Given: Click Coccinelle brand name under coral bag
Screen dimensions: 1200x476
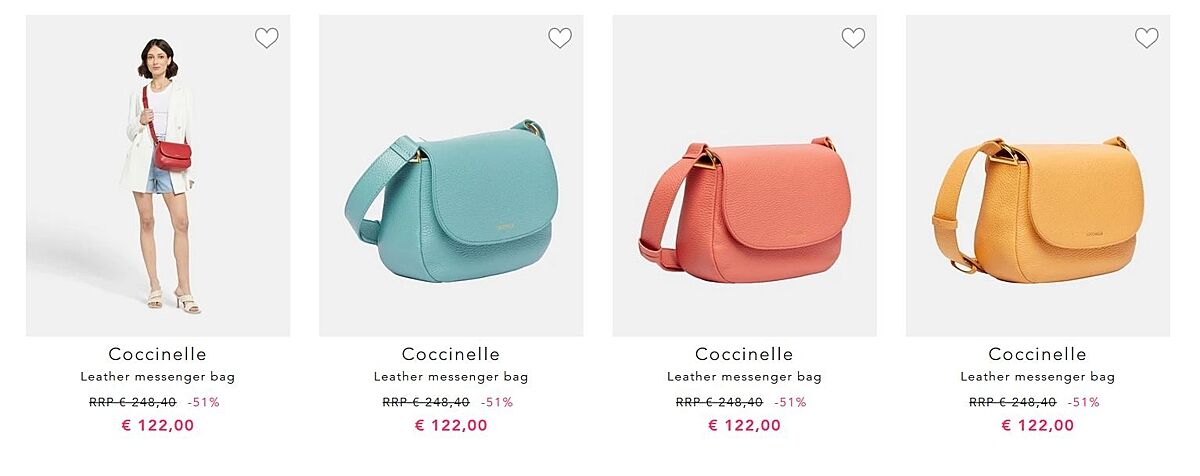Looking at the screenshot, I should pyautogui.click(x=745, y=354).
